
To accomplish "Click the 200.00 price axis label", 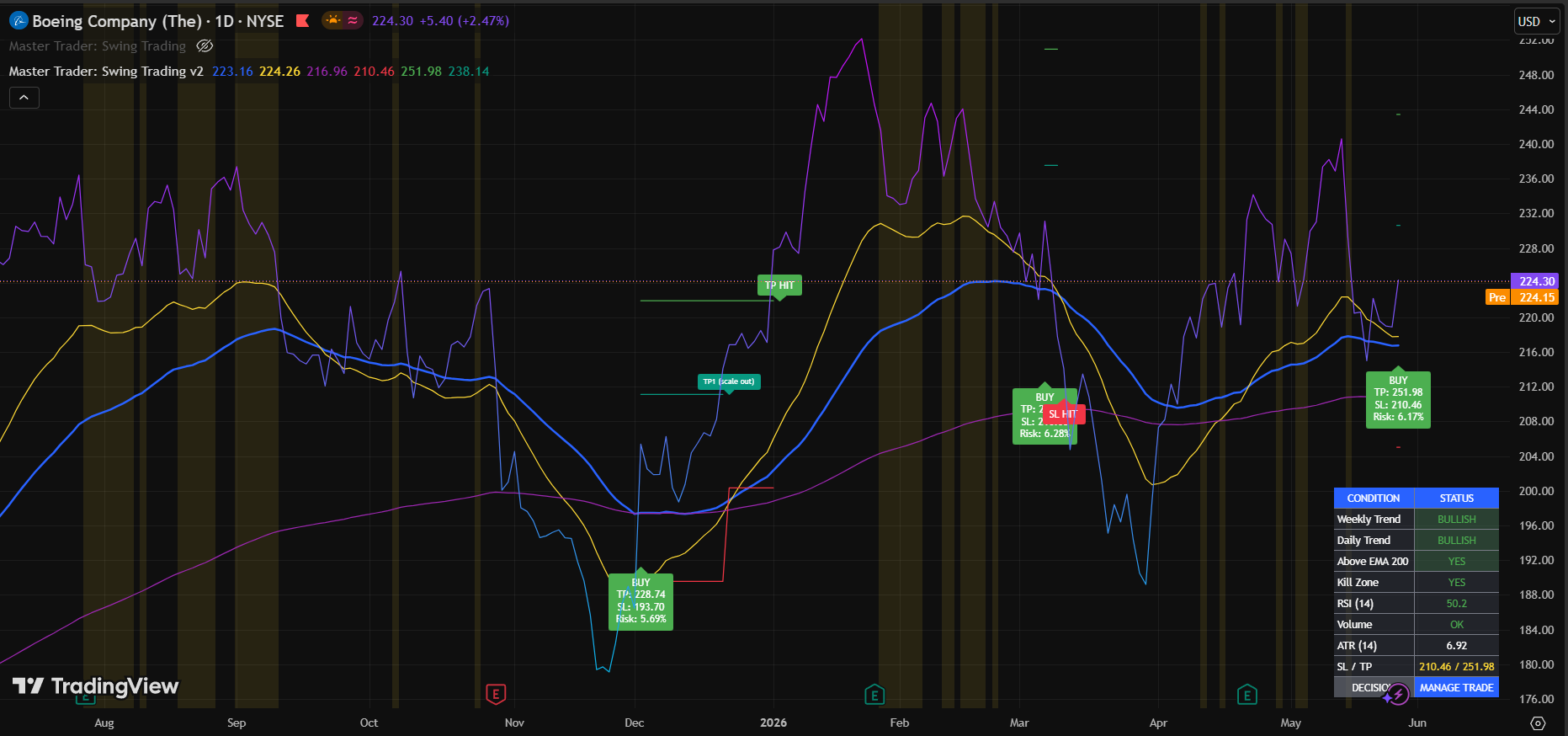I will pos(1536,491).
